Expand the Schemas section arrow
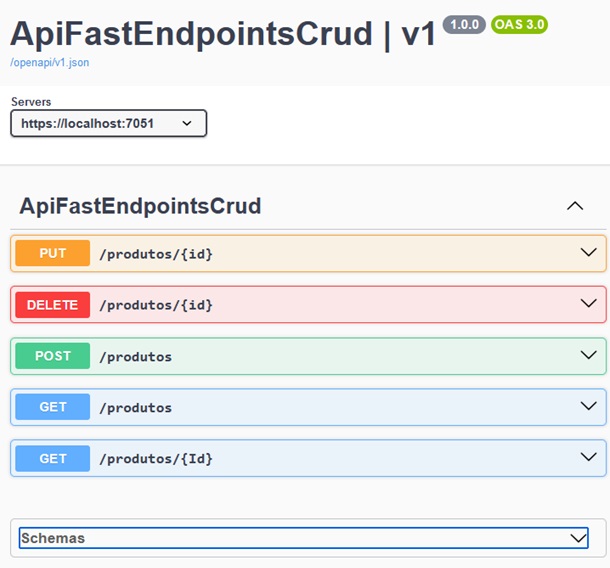The image size is (610, 568). click(578, 538)
